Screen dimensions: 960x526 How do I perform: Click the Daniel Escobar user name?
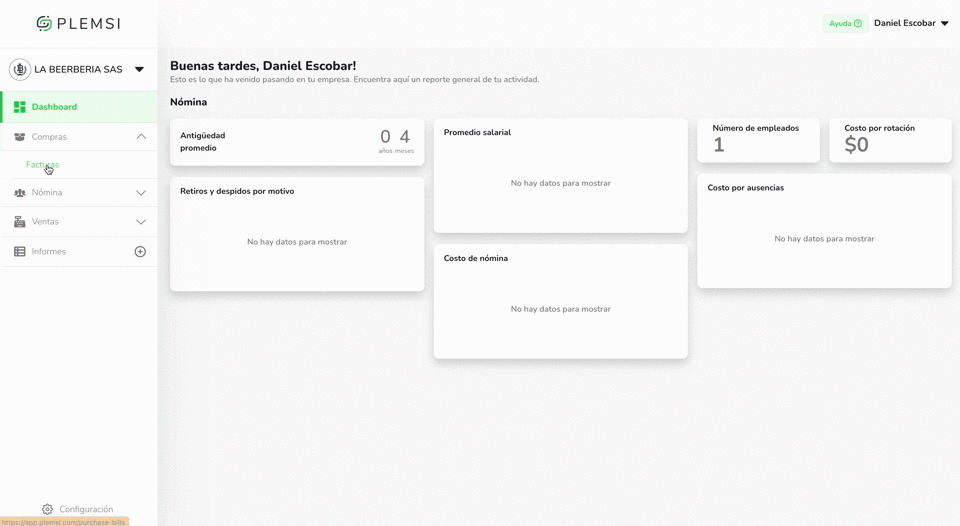(904, 23)
